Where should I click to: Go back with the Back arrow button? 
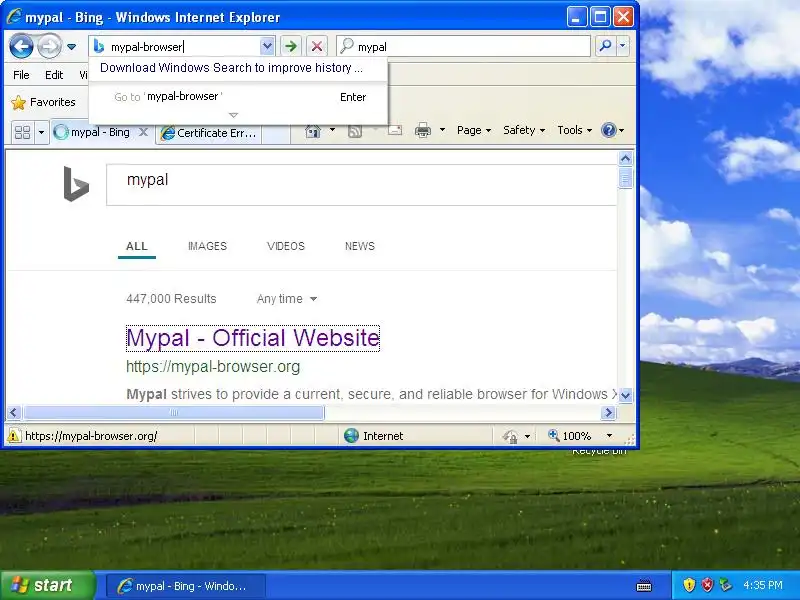click(21, 46)
